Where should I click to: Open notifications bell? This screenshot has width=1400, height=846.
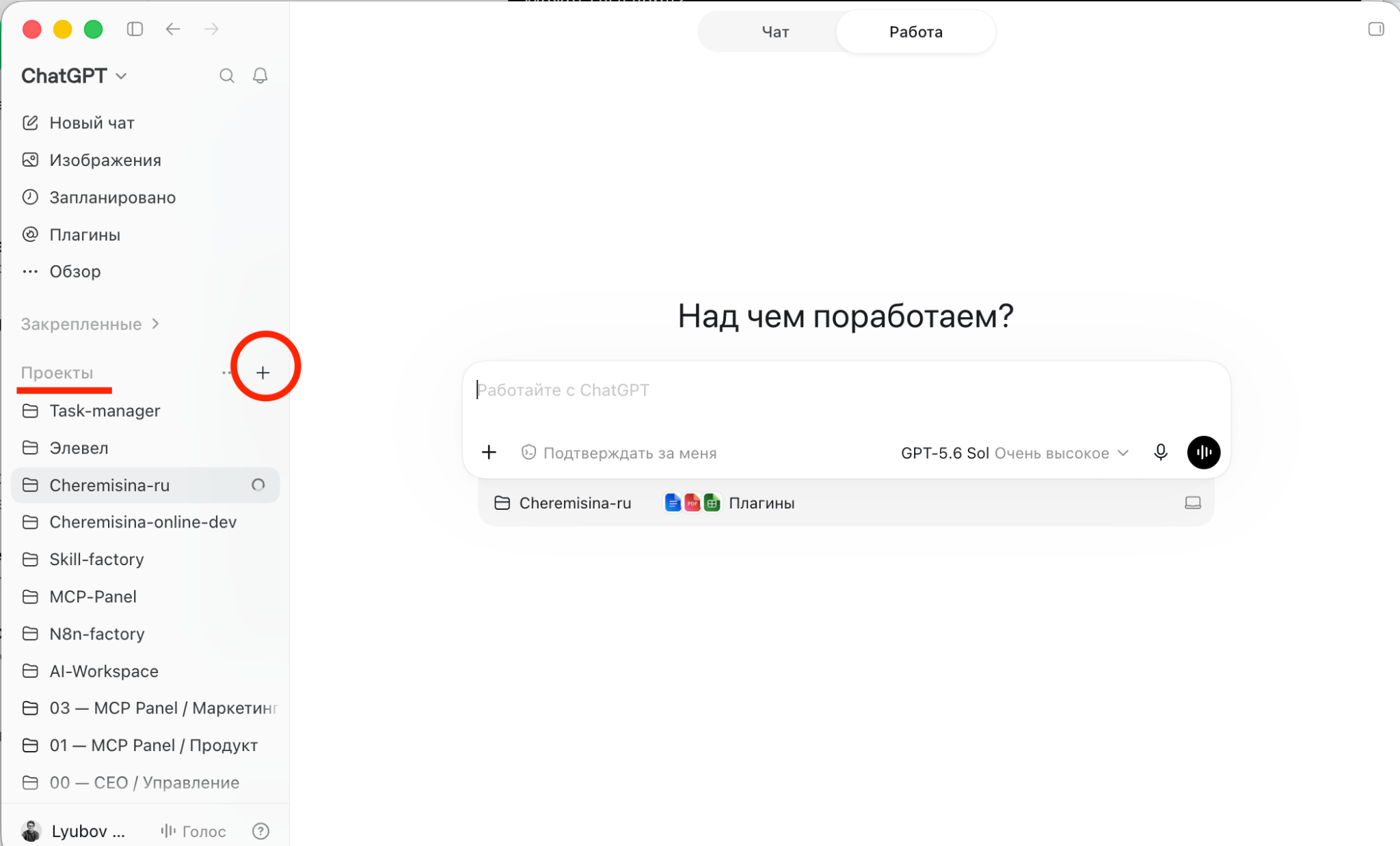260,76
